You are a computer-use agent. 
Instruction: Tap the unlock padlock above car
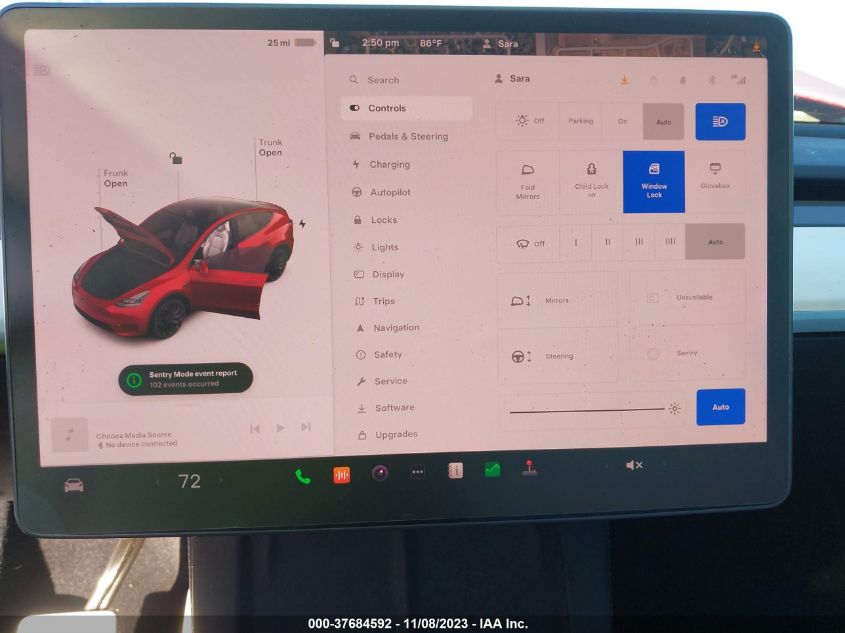click(176, 158)
